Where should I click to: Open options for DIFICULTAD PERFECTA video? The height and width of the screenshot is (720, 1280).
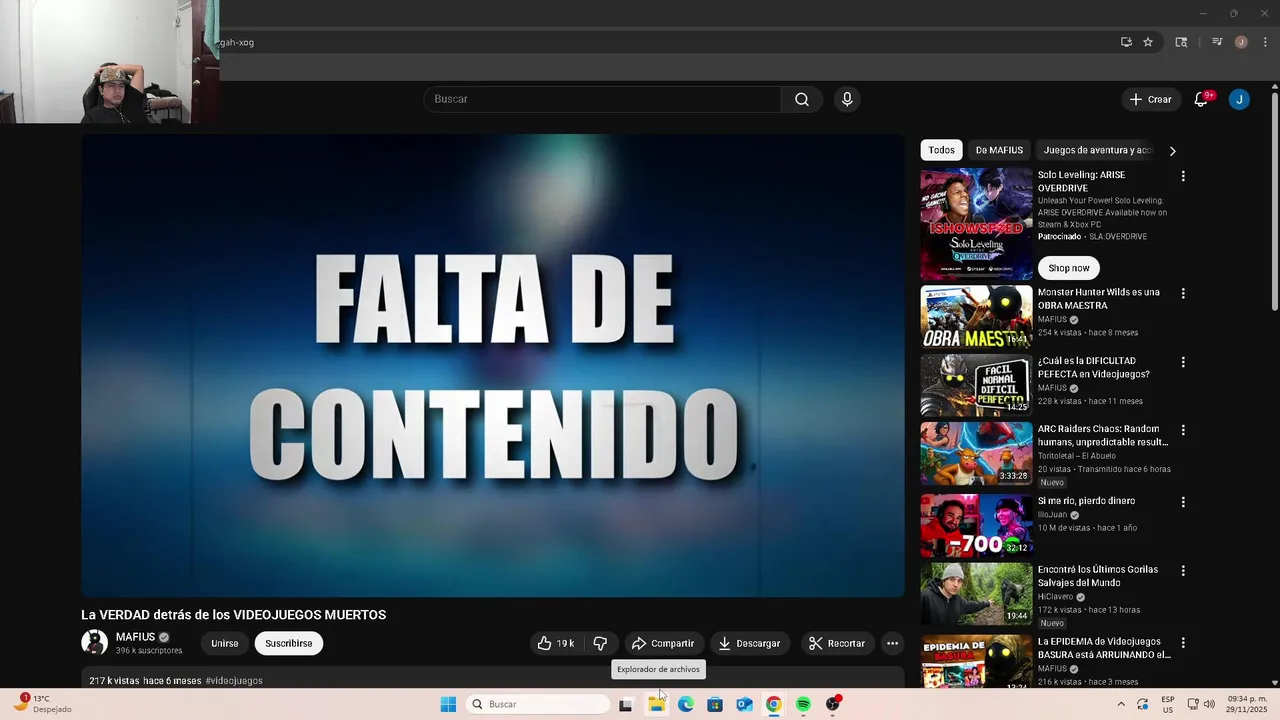pos(1183,362)
